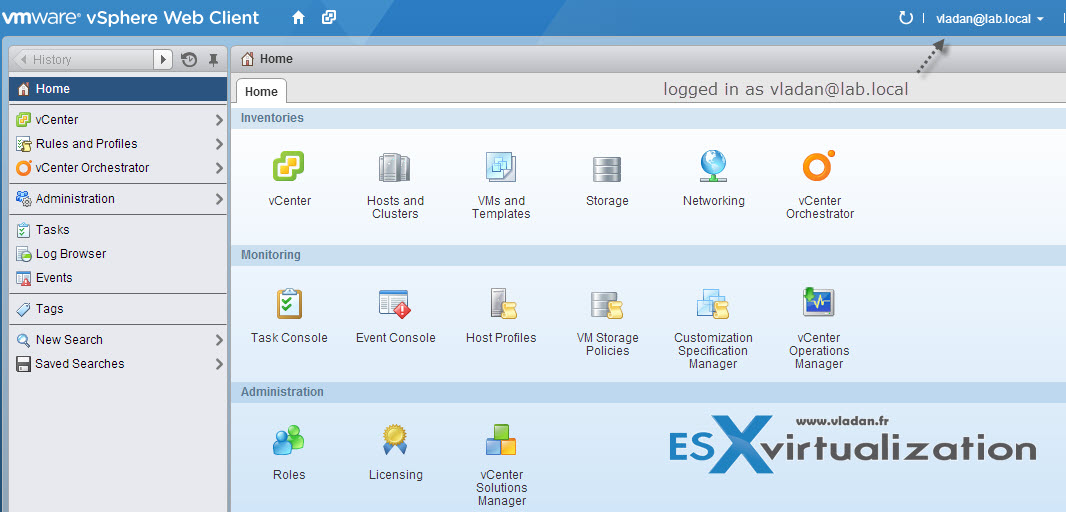Open the Licensing administration icon
1066x512 pixels.
point(395,440)
